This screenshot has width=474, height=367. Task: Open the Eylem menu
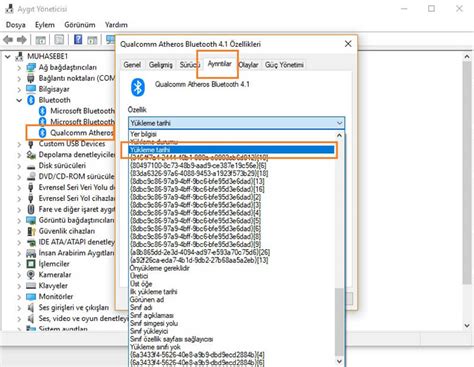click(45, 25)
